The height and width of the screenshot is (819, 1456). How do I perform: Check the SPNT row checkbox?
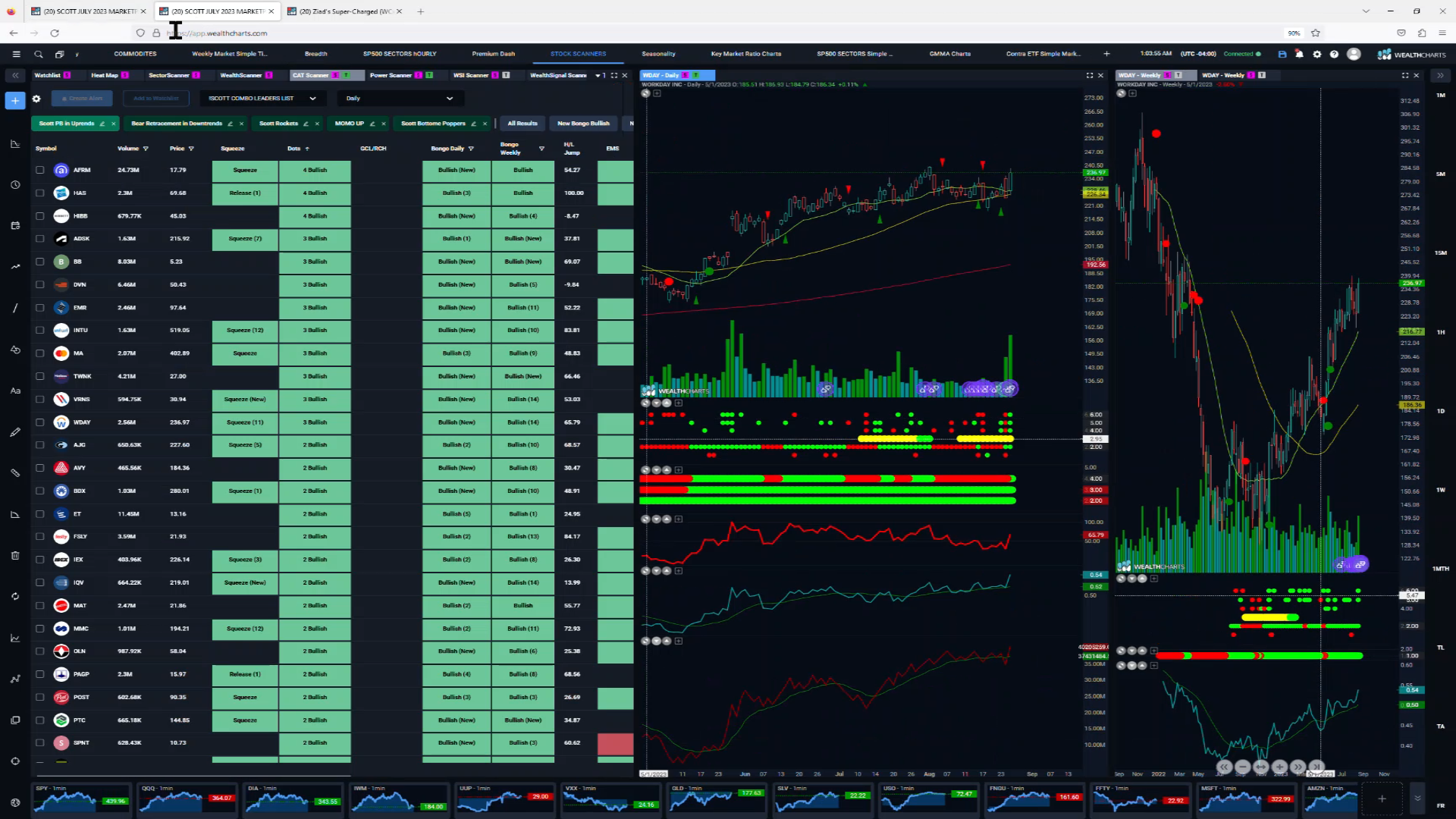40,743
